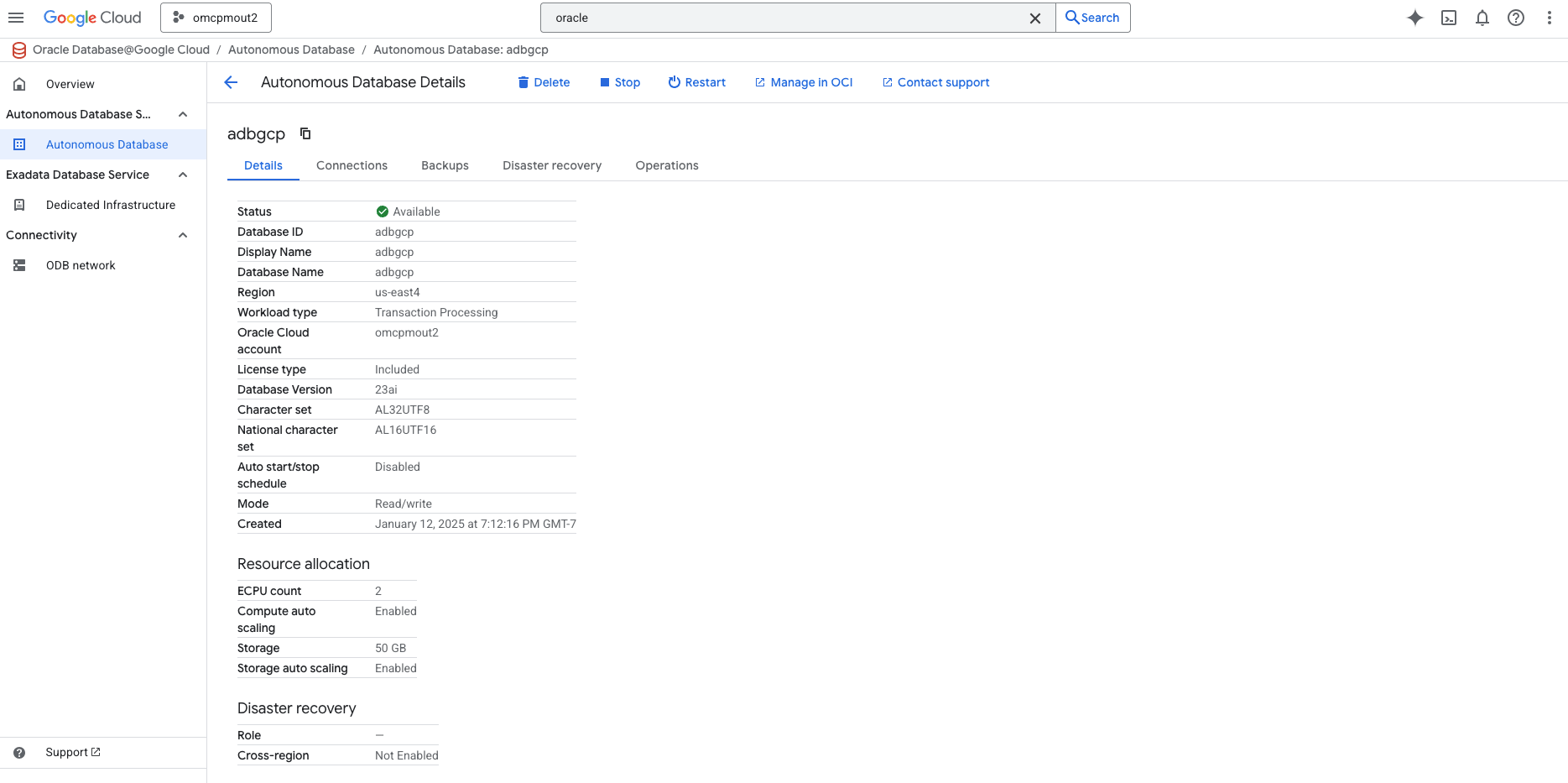Collapse the Exadata Database Service section
The image size is (1568, 783).
click(183, 175)
